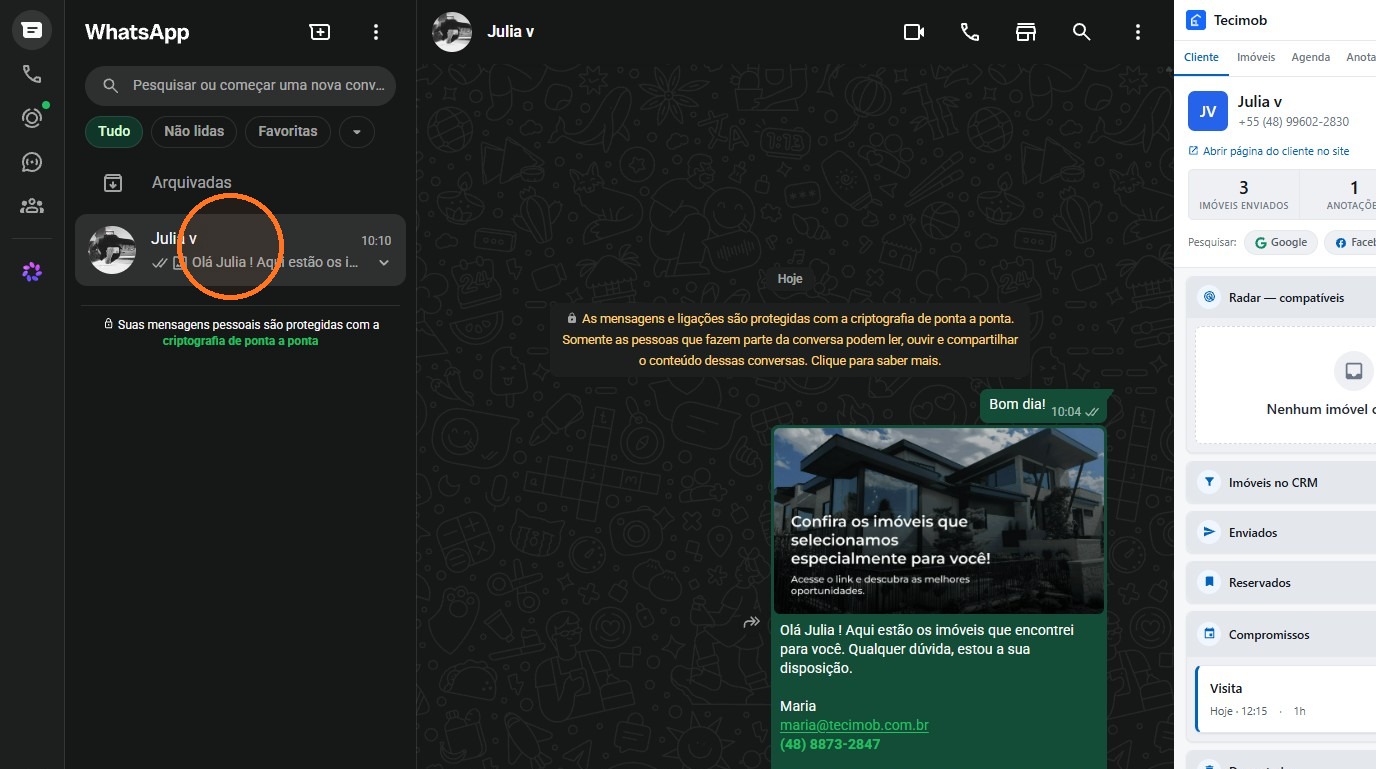Expand the Compromissos section
This screenshot has width=1376, height=769.
click(1281, 634)
